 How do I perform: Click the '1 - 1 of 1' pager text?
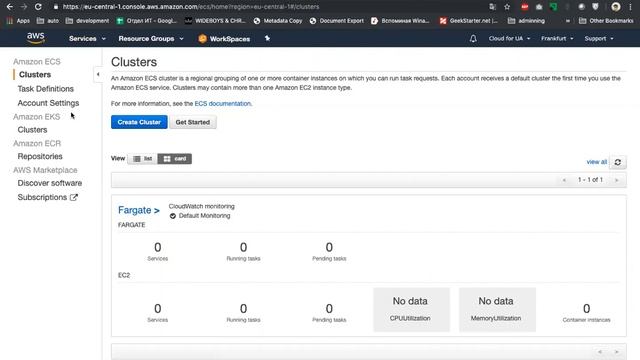[x=590, y=180]
